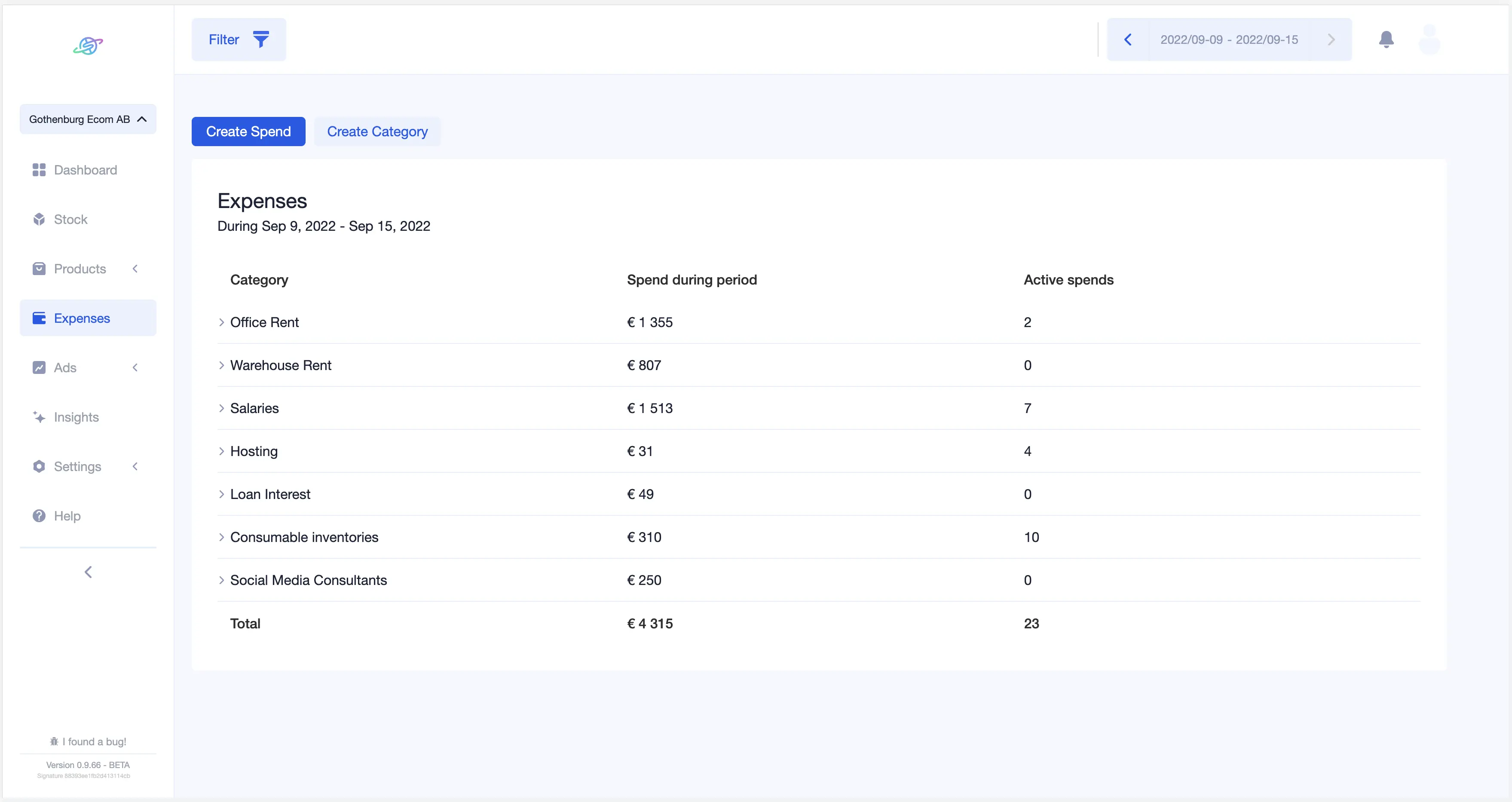Screen dimensions: 1512x802
Task: Open the Gothenburg Ecom AB company dropdown
Action: click(88, 119)
